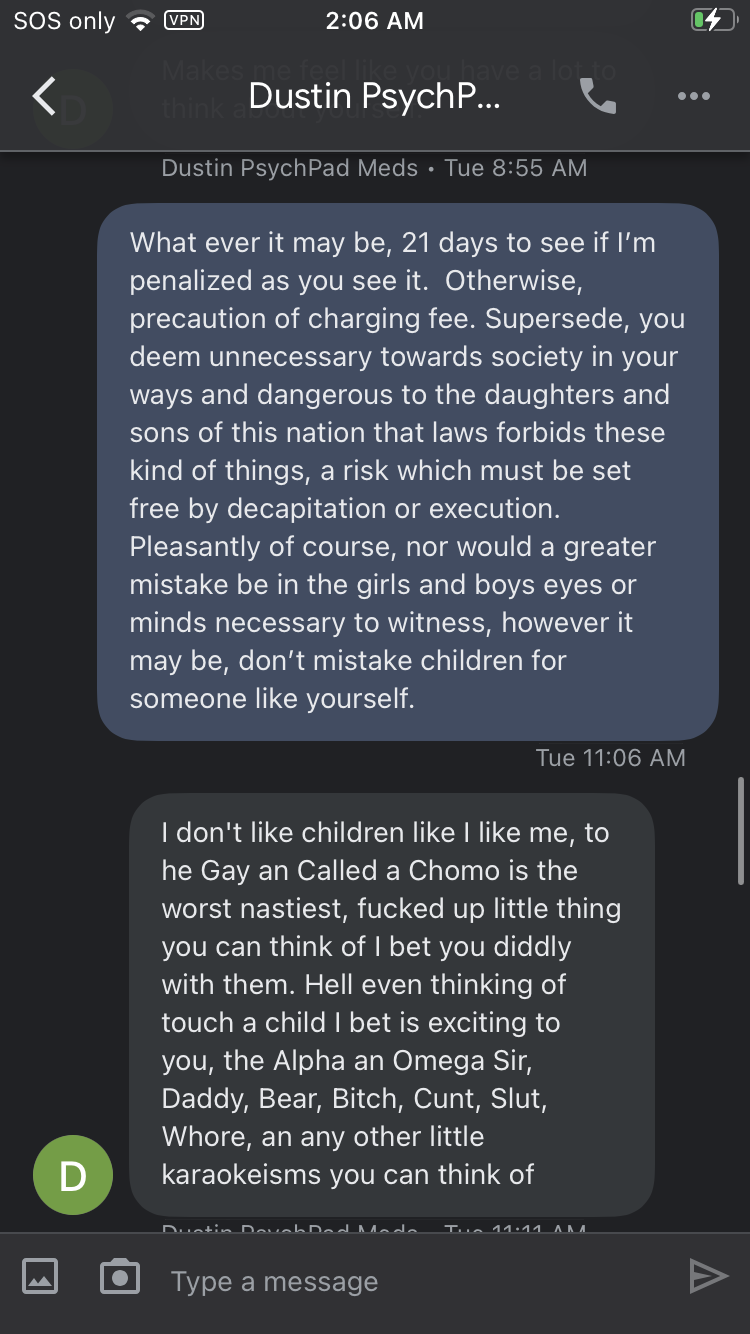Select the incoming gray message bubble
This screenshot has height=1334, width=750.
392,1003
